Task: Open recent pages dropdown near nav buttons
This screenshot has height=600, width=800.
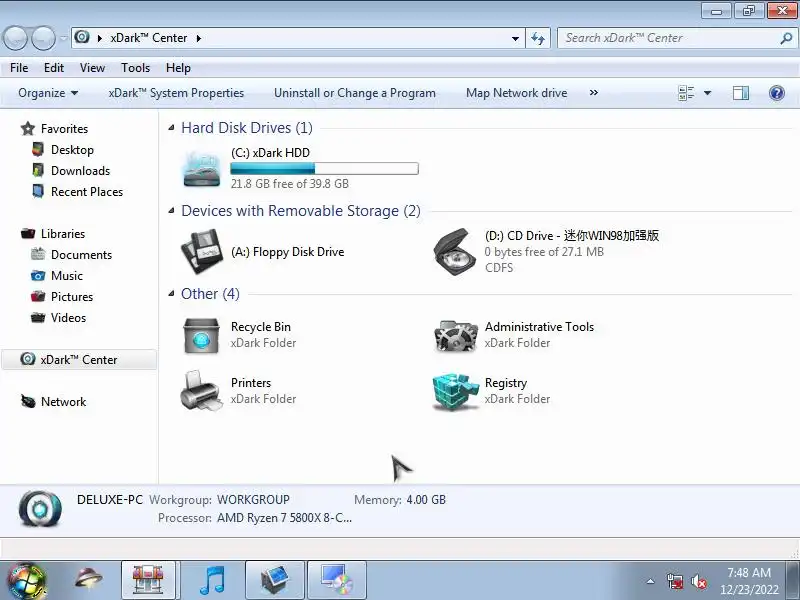Action: click(63, 38)
